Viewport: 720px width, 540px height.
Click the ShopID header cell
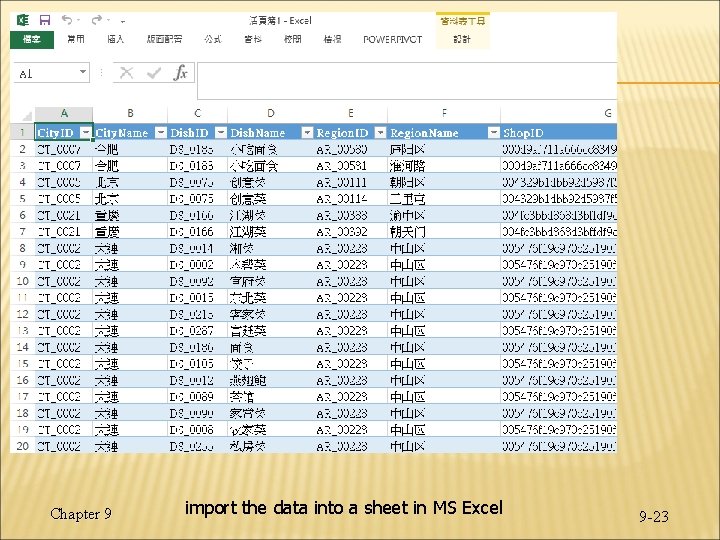(x=559, y=133)
